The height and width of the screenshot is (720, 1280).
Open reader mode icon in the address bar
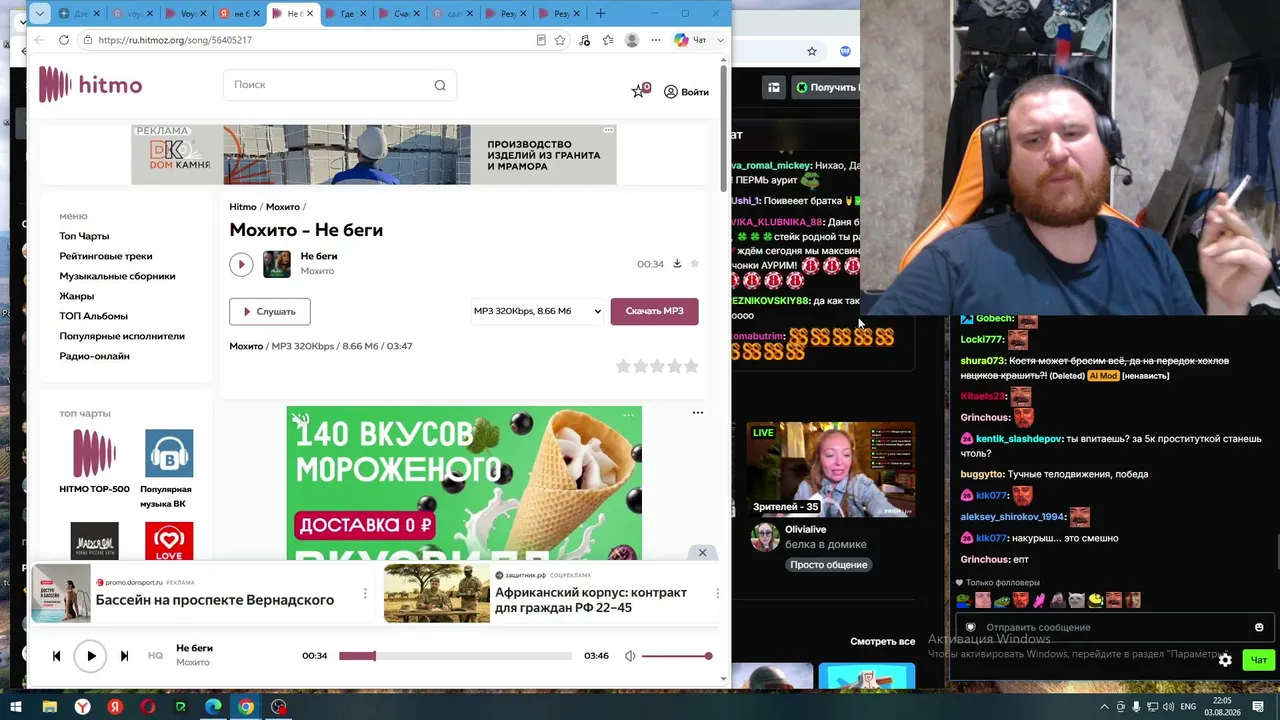pos(541,40)
